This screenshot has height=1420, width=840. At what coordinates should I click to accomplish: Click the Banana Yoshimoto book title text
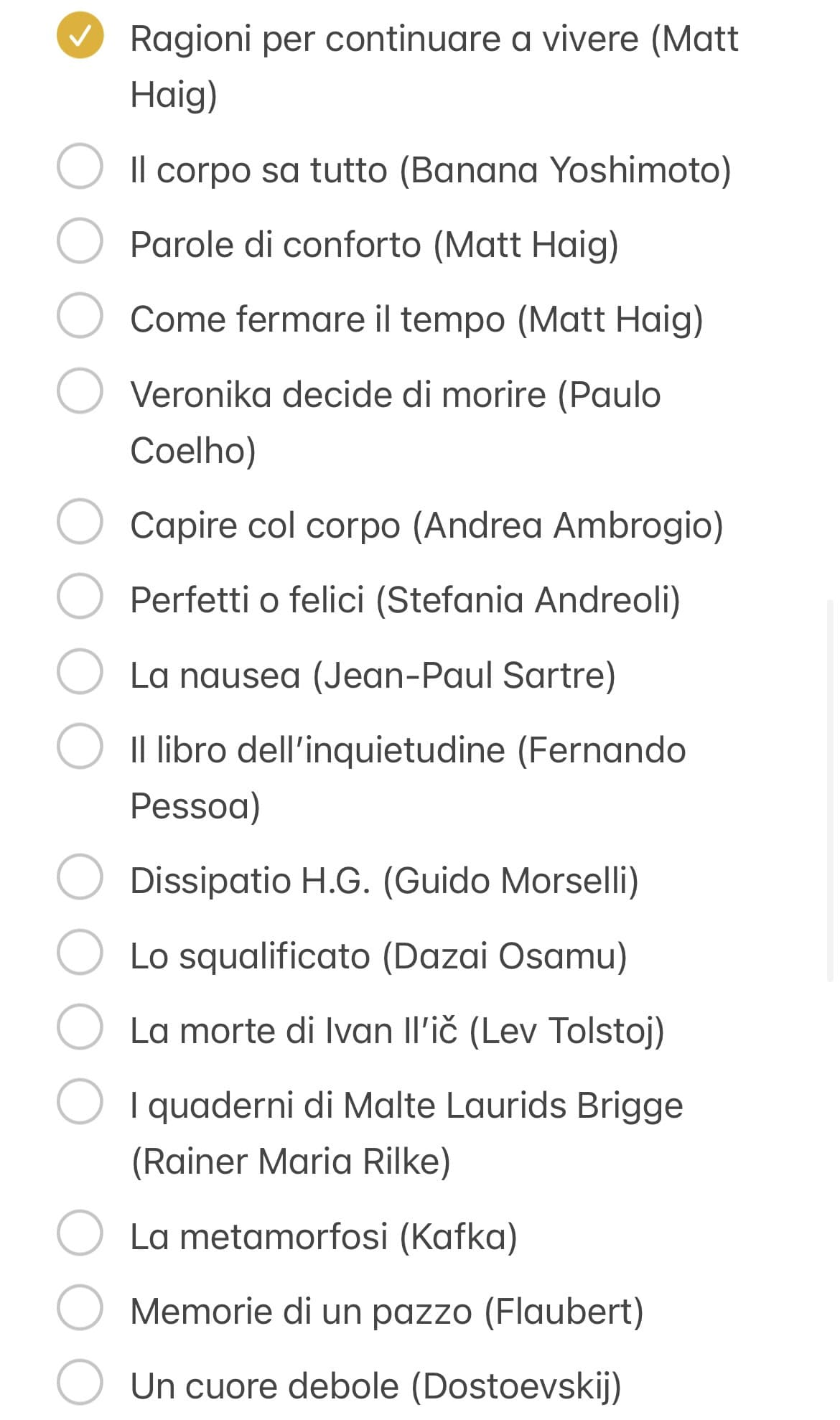(431, 170)
